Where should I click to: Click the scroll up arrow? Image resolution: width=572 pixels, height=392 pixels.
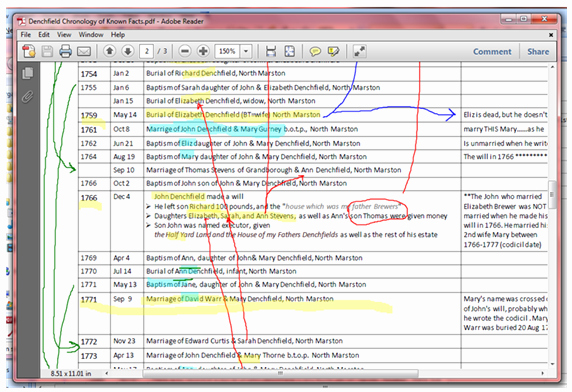pos(552,67)
